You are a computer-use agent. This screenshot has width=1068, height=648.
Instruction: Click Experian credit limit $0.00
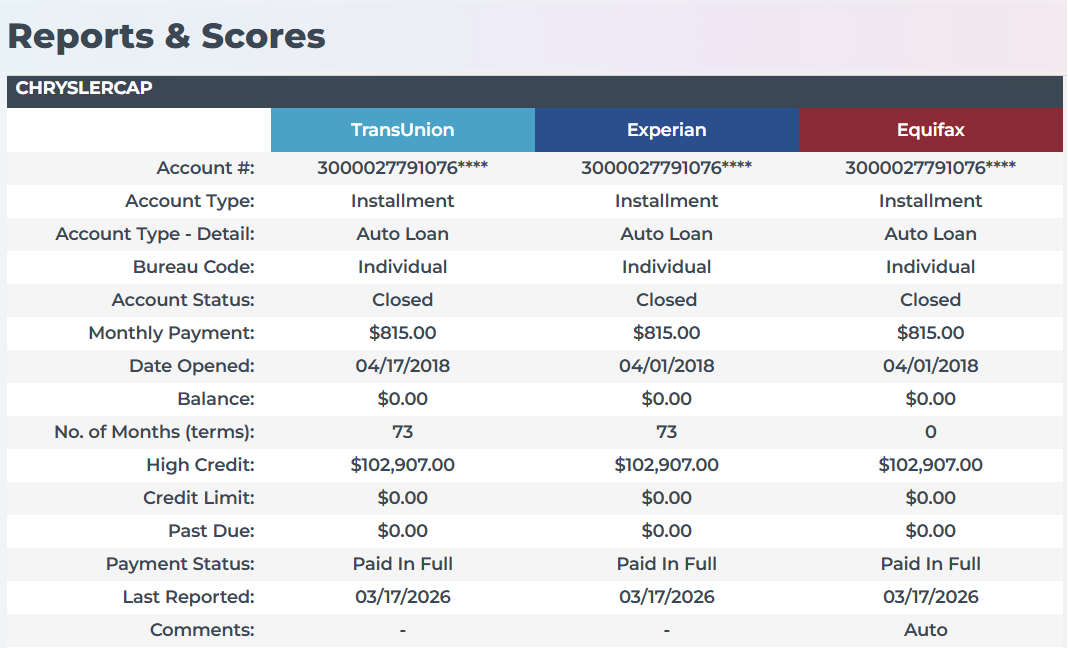pyautogui.click(x=667, y=498)
